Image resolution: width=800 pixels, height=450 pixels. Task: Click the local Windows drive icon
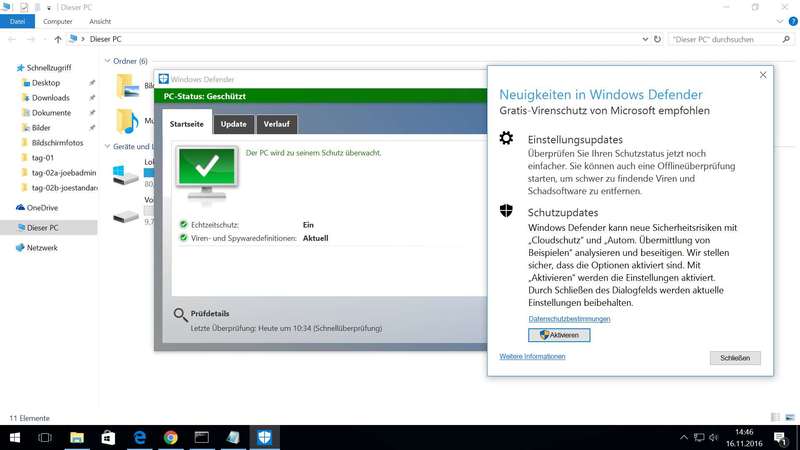coord(126,174)
